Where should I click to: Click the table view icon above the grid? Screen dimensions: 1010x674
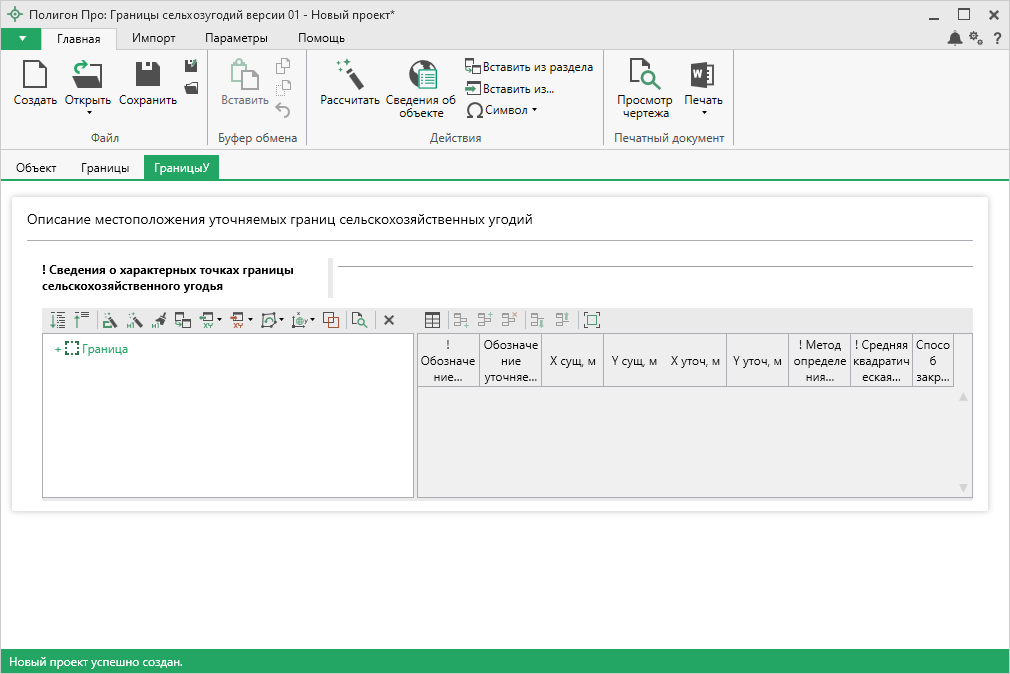pos(433,320)
